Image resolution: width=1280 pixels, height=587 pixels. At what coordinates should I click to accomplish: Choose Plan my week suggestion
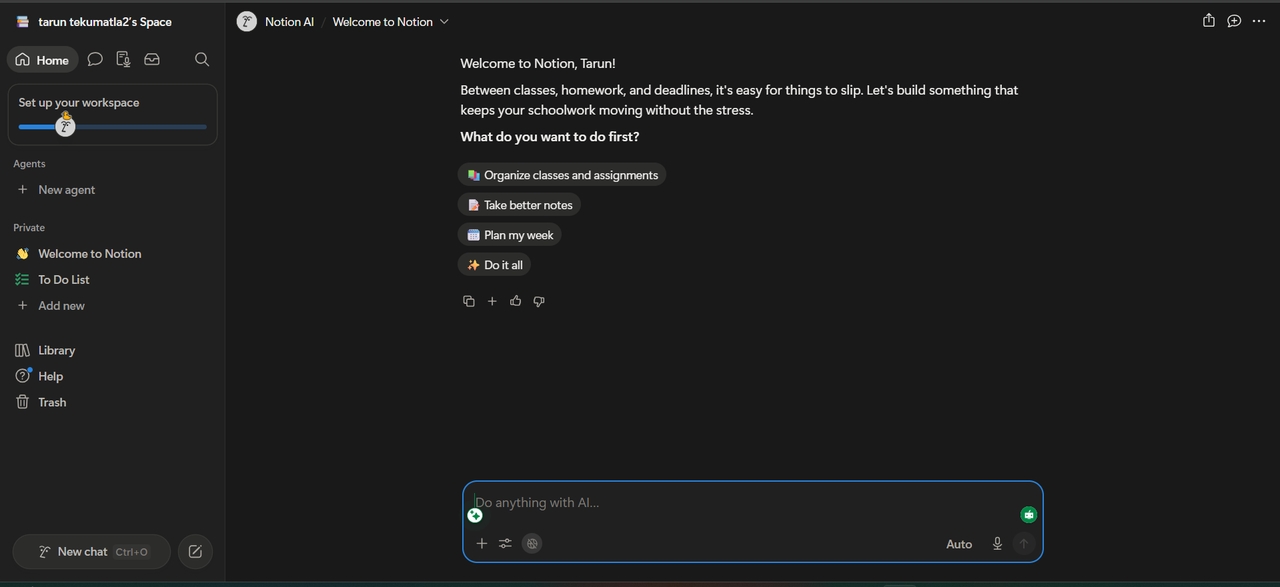[510, 235]
